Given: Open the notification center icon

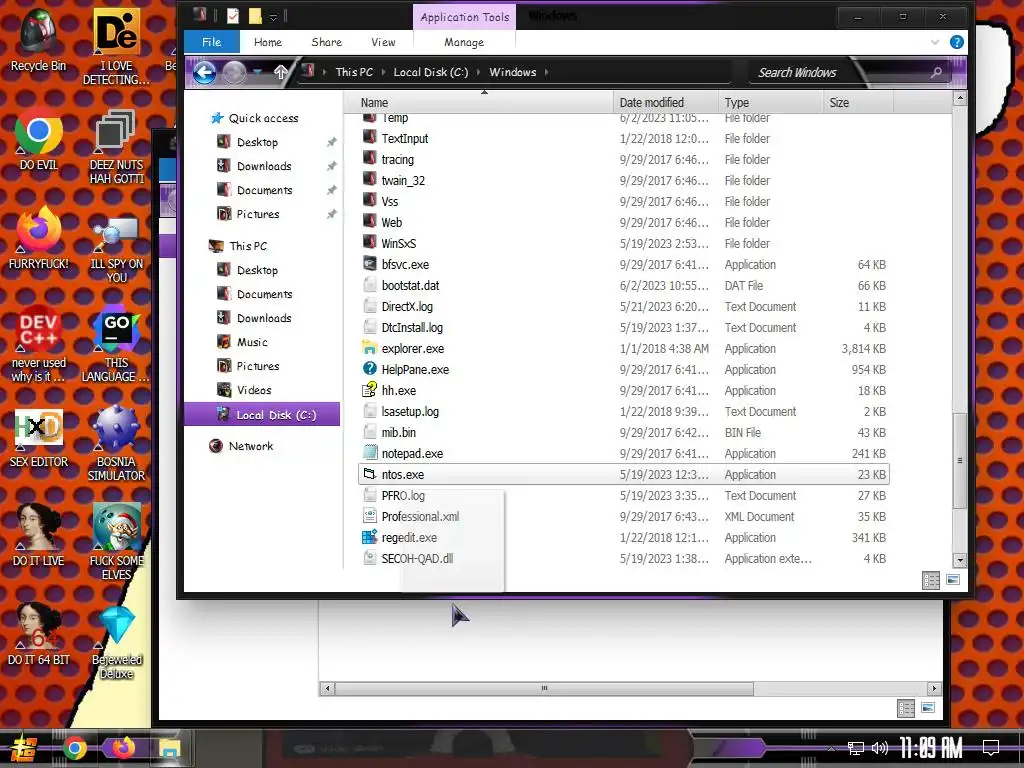Looking at the screenshot, I should pyautogui.click(x=991, y=748).
